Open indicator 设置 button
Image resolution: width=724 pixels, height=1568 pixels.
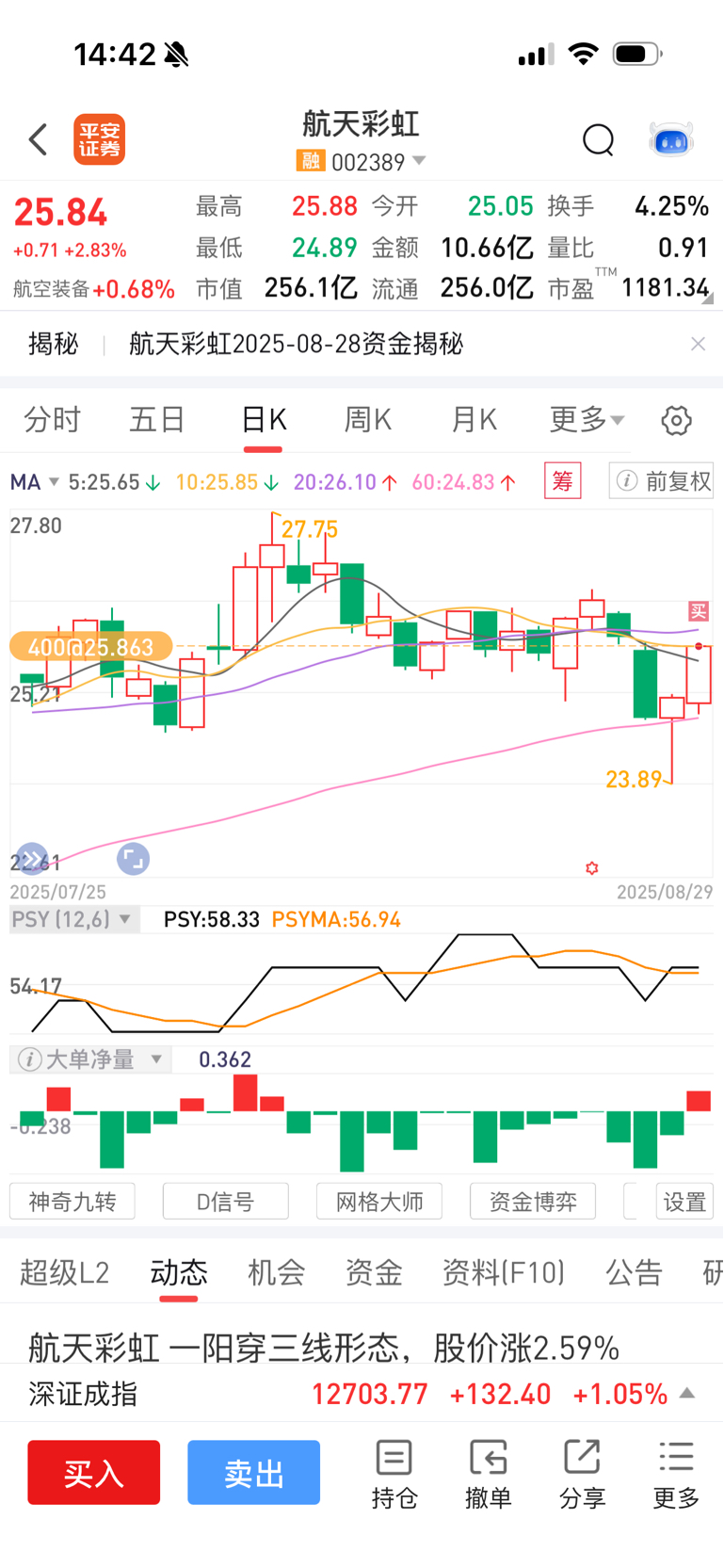(684, 1202)
